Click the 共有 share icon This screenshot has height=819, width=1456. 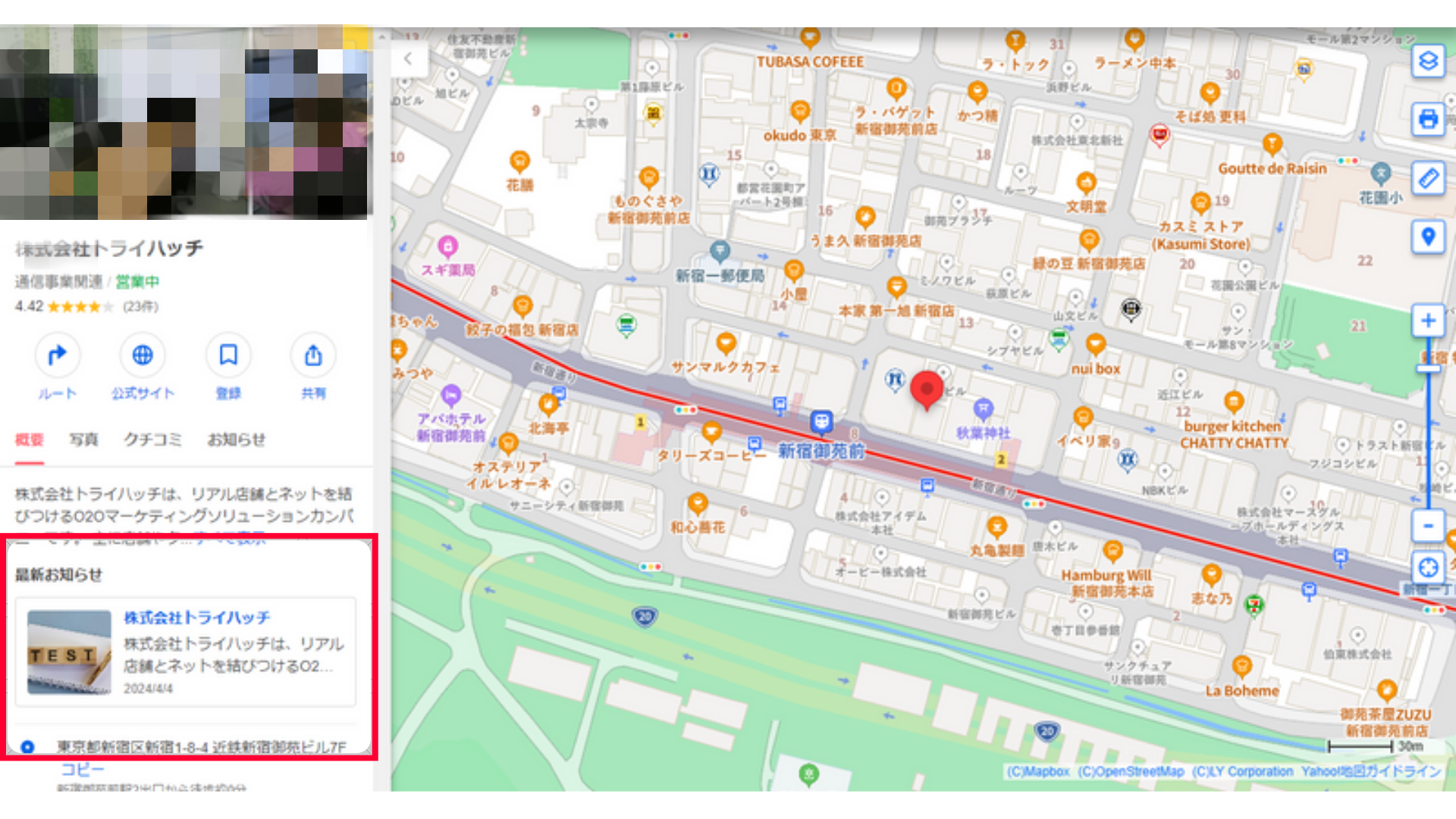[313, 355]
